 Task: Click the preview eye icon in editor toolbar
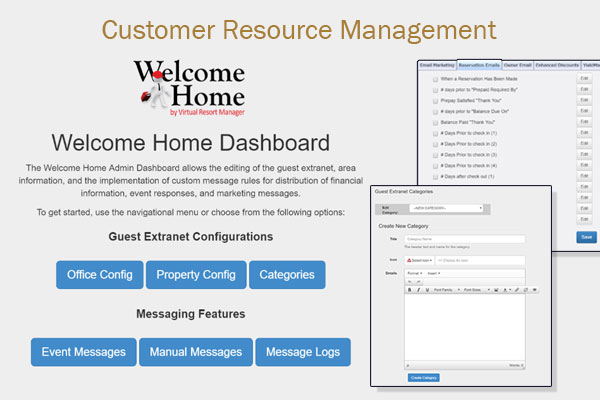(535, 290)
